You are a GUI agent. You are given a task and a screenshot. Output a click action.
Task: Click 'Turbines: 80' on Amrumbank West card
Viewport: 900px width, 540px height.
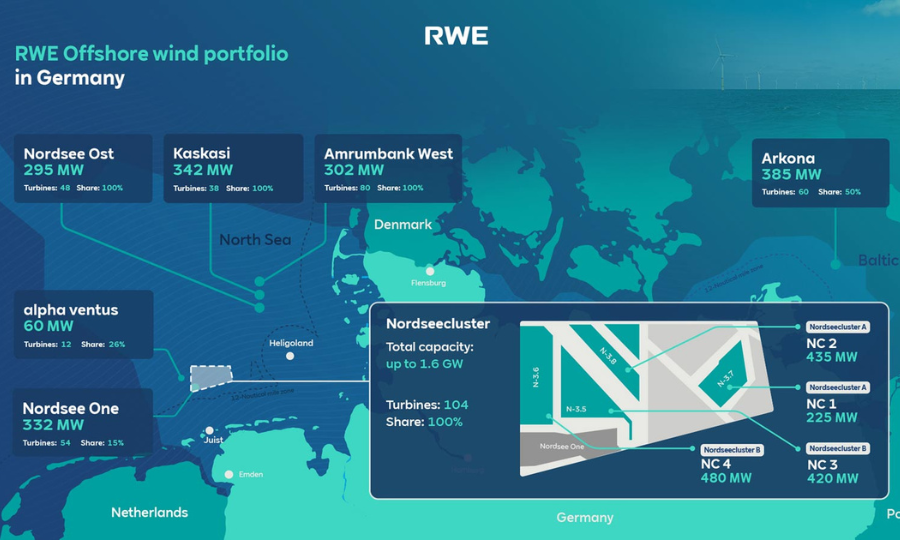(347, 188)
